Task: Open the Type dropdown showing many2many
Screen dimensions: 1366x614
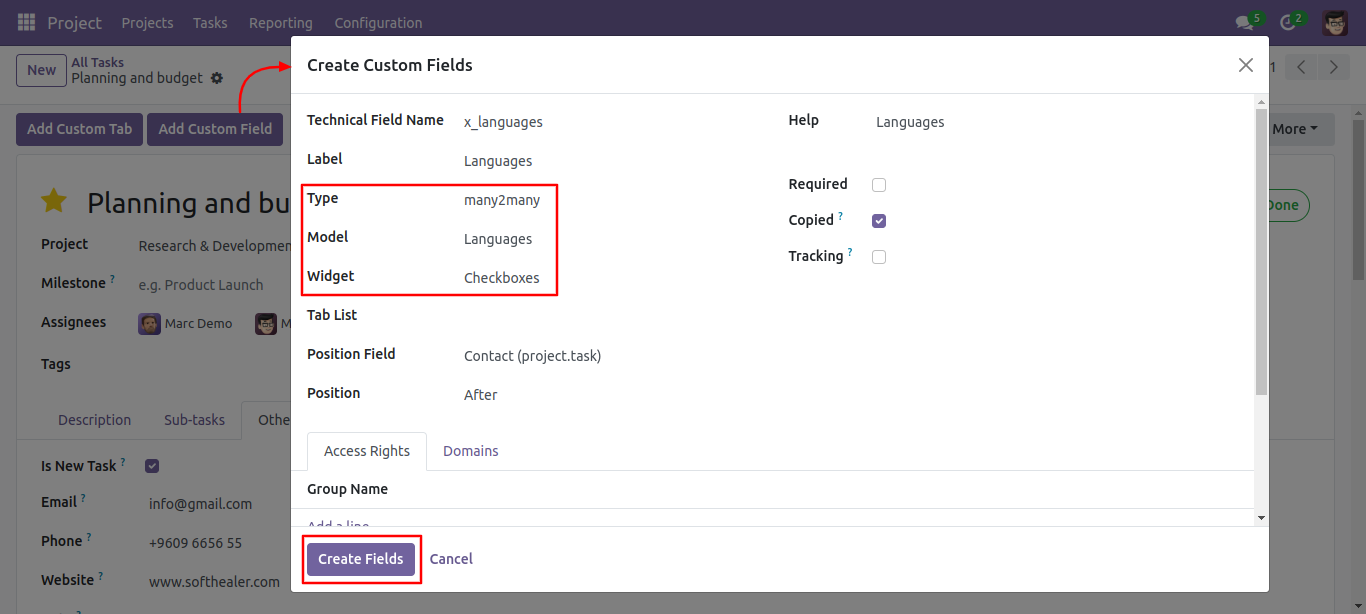Action: tap(502, 200)
